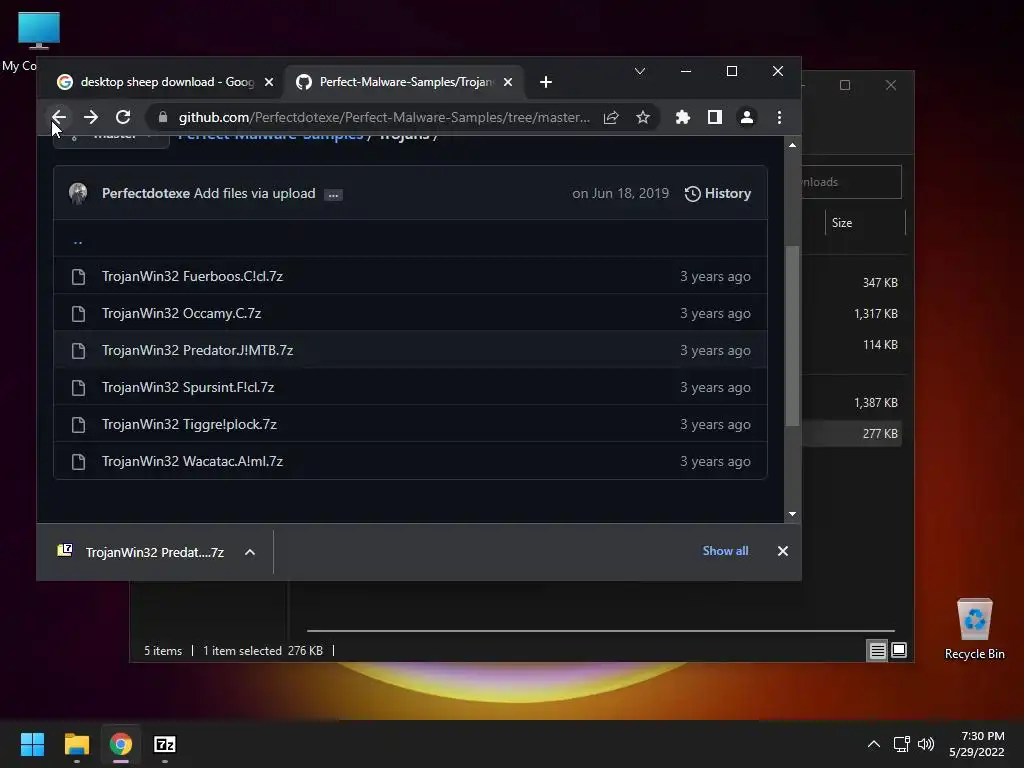Click the github.com address bar URL
This screenshot has width=1024, height=768.
(x=384, y=118)
